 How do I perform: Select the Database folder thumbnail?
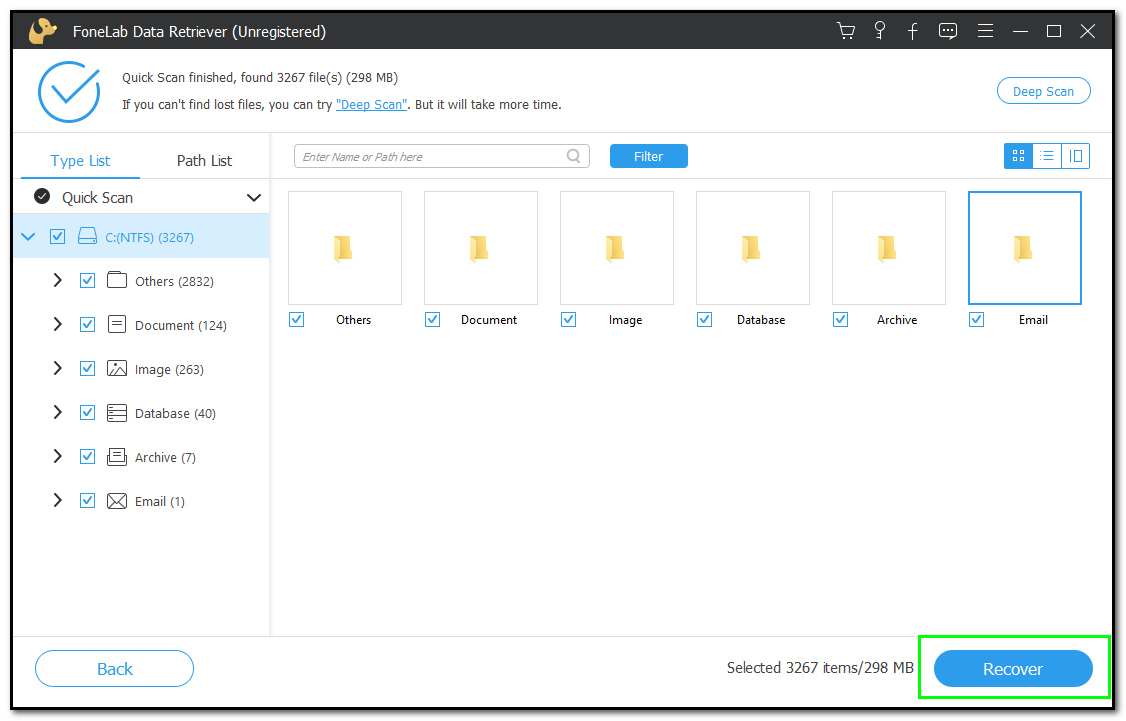click(753, 248)
